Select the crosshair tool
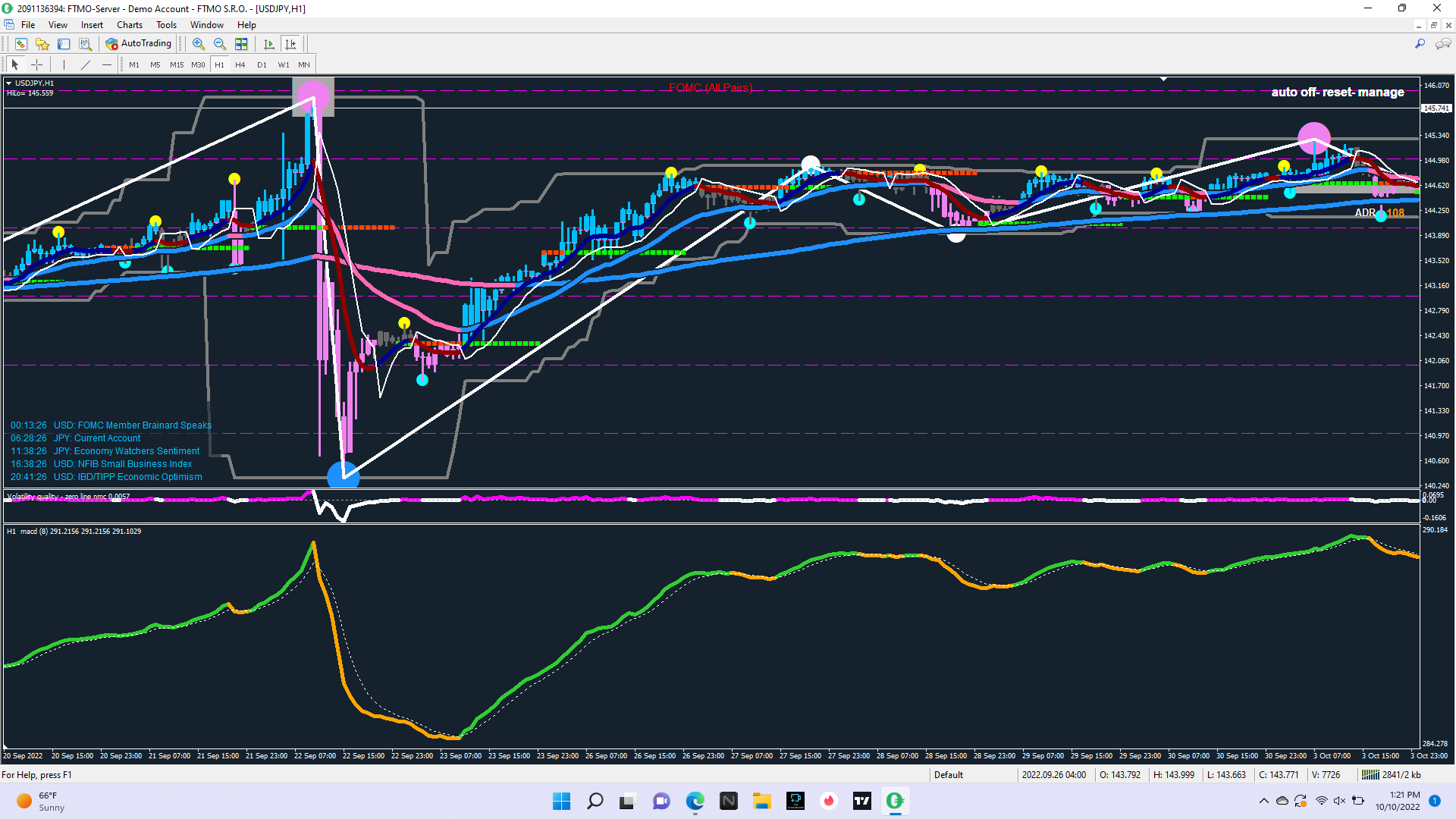This screenshot has width=1456, height=819. 36,65
